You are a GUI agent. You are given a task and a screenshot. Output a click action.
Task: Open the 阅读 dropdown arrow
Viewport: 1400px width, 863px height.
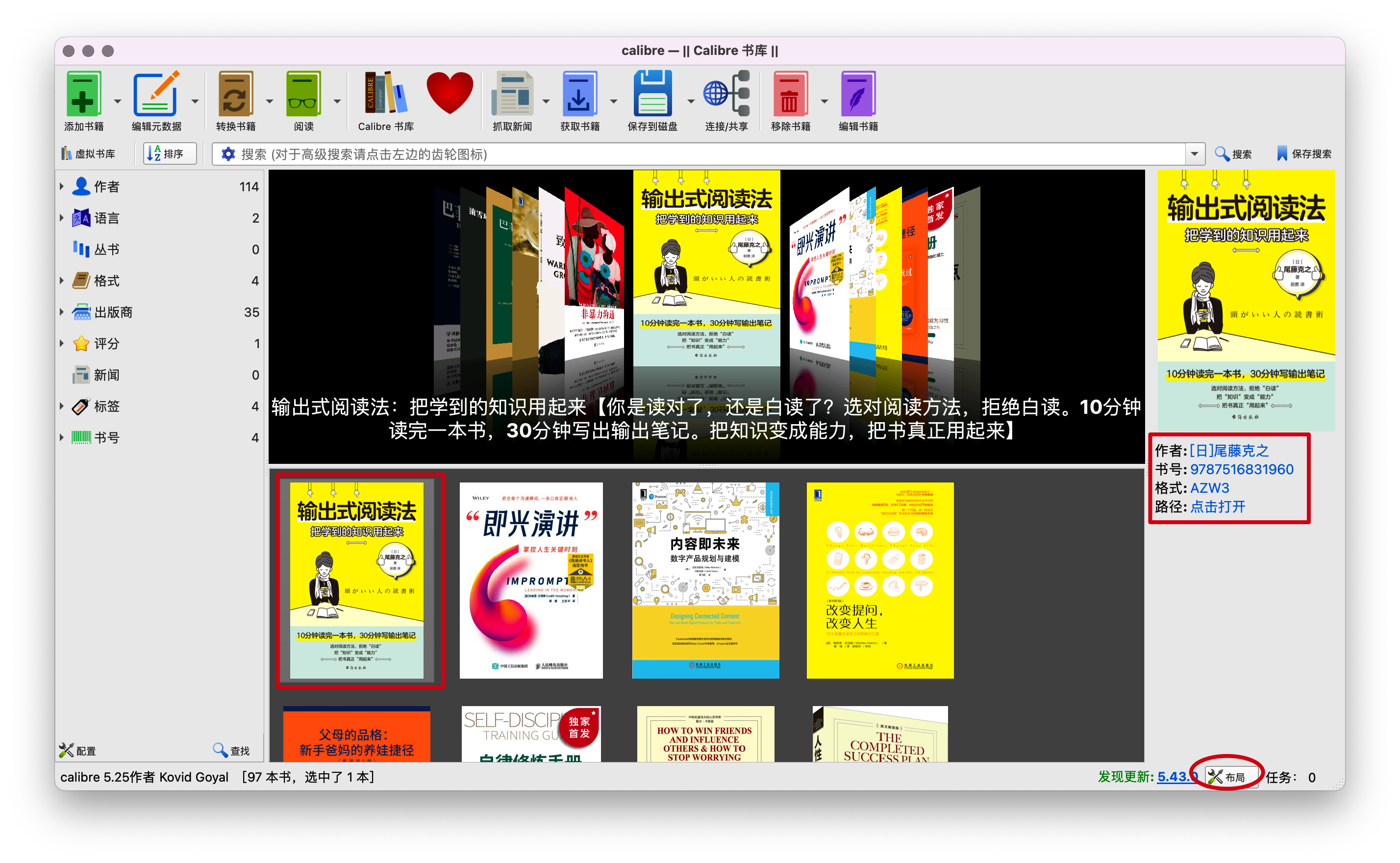click(337, 102)
